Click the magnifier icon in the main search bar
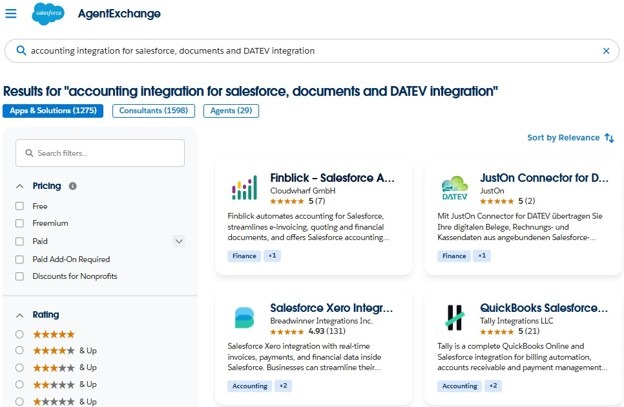Image resolution: width=624 pixels, height=407 pixels. pyautogui.click(x=21, y=51)
